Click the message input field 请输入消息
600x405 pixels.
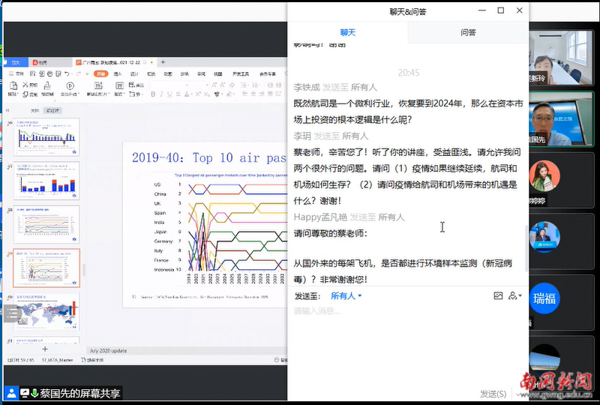coord(400,311)
